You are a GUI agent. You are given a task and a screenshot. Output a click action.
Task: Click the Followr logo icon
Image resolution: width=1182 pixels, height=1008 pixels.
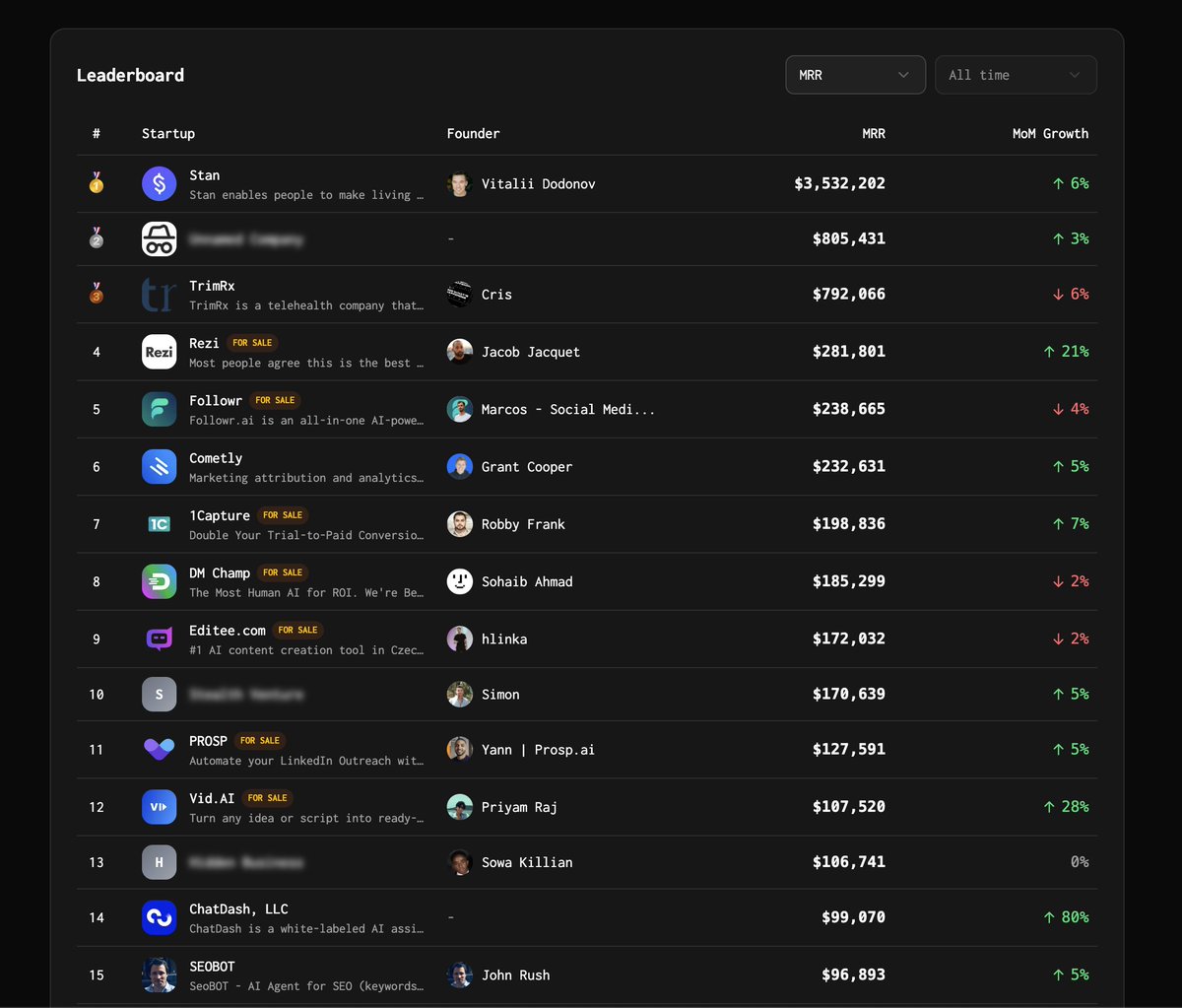pyautogui.click(x=160, y=409)
